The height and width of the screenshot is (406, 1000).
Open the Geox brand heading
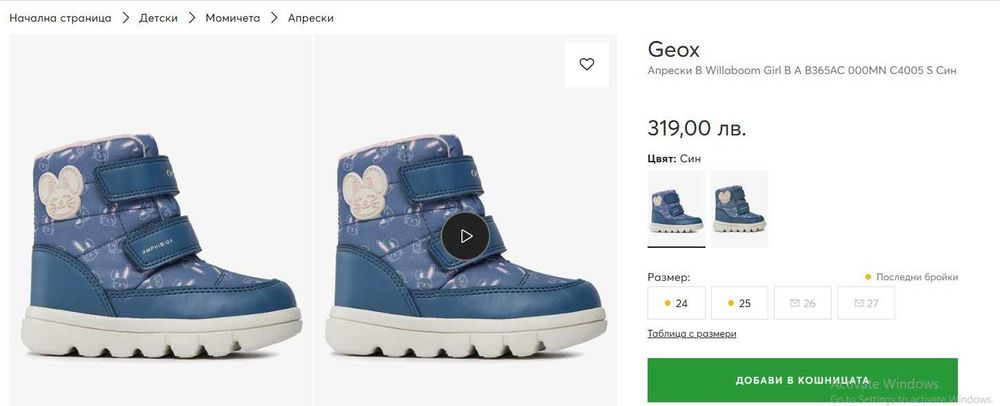click(674, 49)
